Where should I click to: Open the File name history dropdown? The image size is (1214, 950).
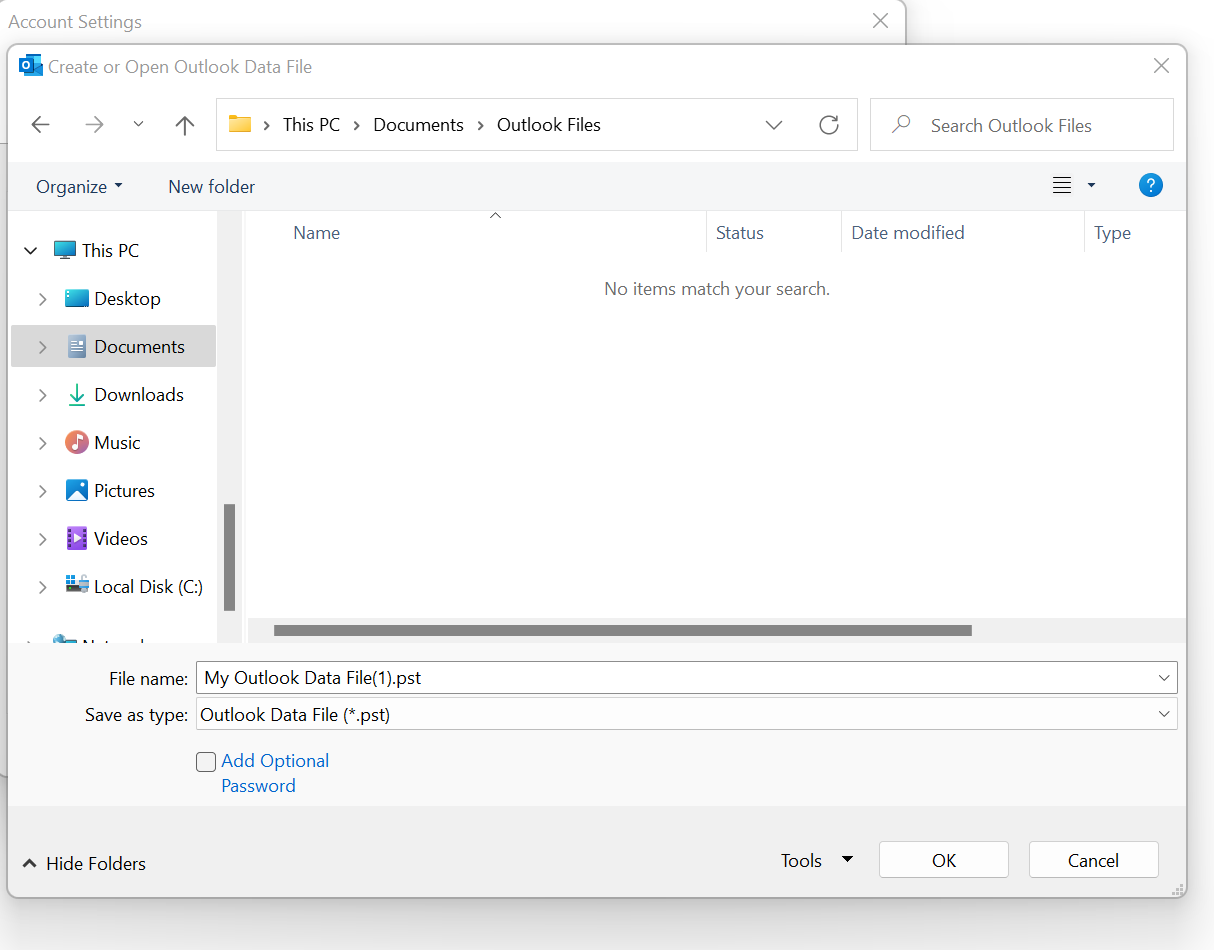click(1163, 677)
